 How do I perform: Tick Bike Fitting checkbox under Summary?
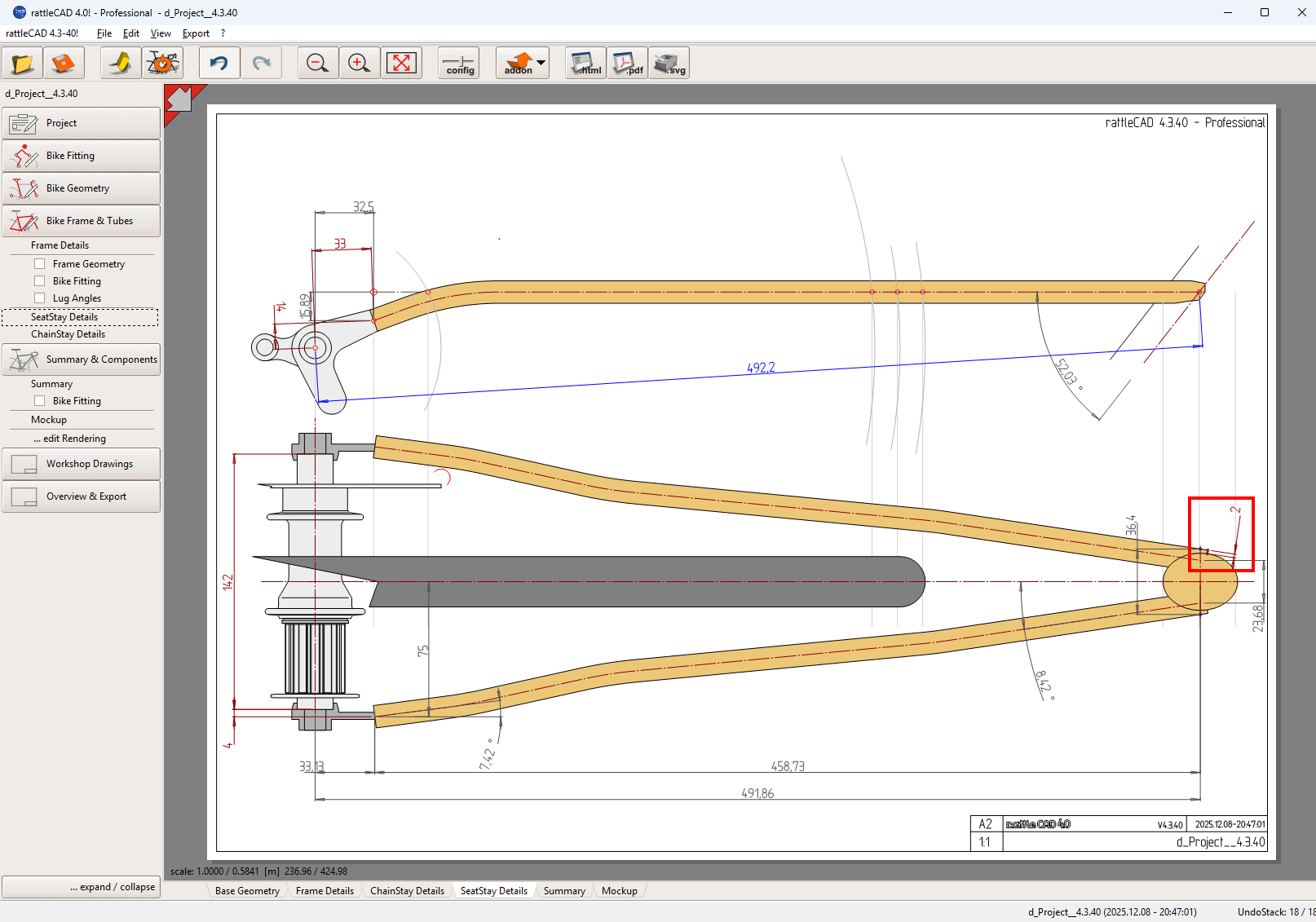[x=40, y=401]
